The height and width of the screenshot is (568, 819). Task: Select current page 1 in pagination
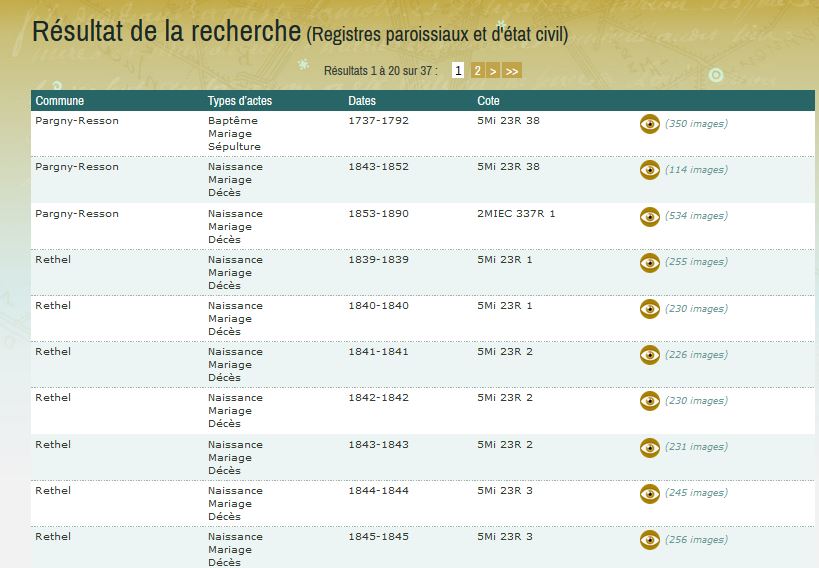[458, 71]
